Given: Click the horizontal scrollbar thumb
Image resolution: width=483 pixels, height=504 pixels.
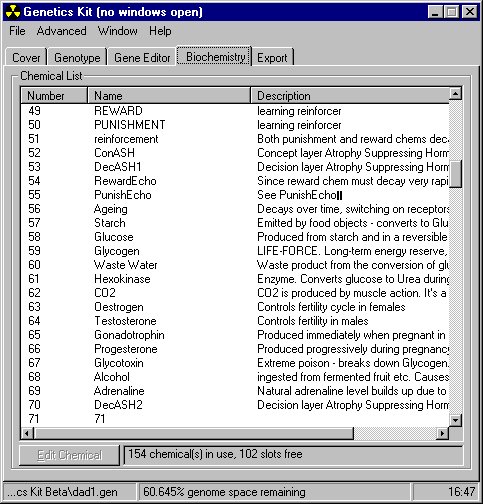Looking at the screenshot, I should (x=194, y=433).
